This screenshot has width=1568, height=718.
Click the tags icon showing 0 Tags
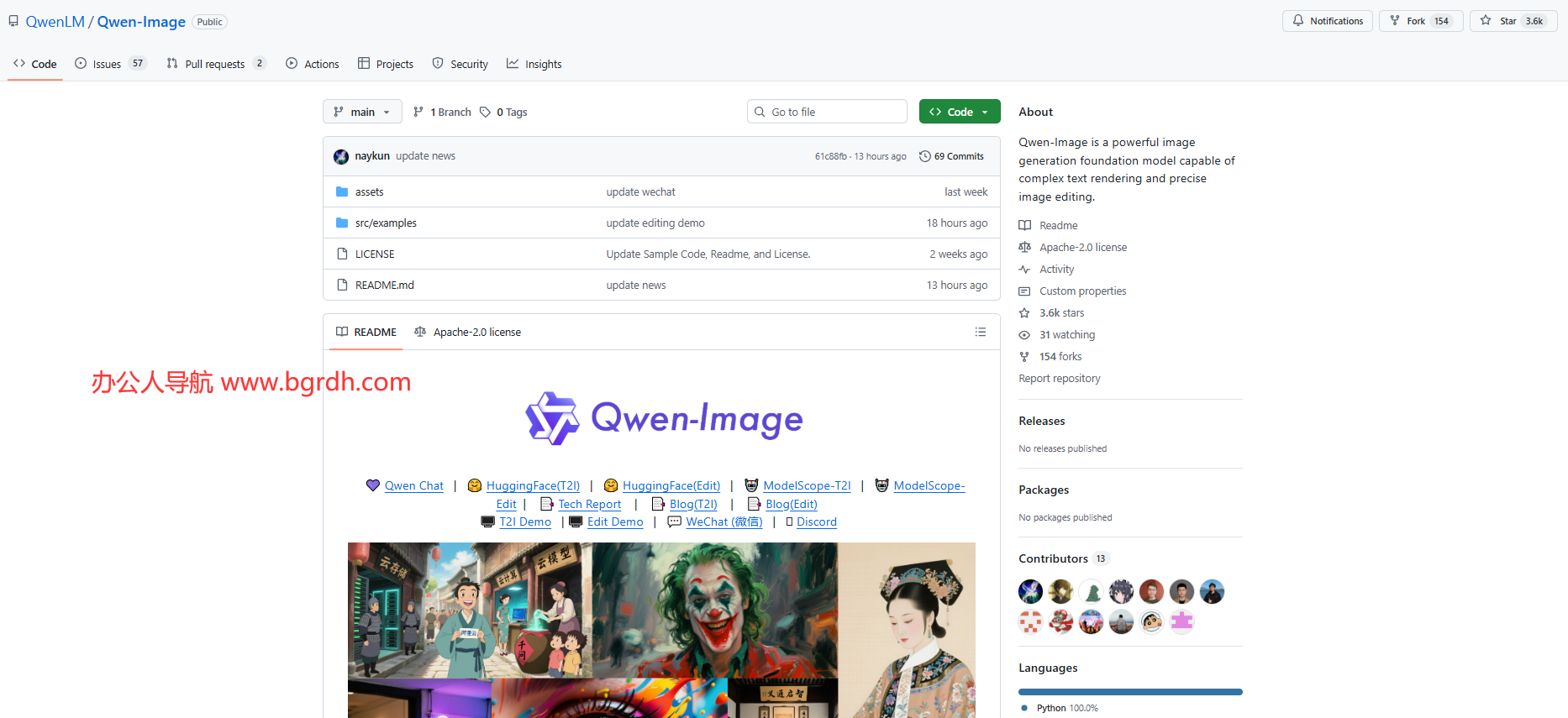pyautogui.click(x=486, y=113)
